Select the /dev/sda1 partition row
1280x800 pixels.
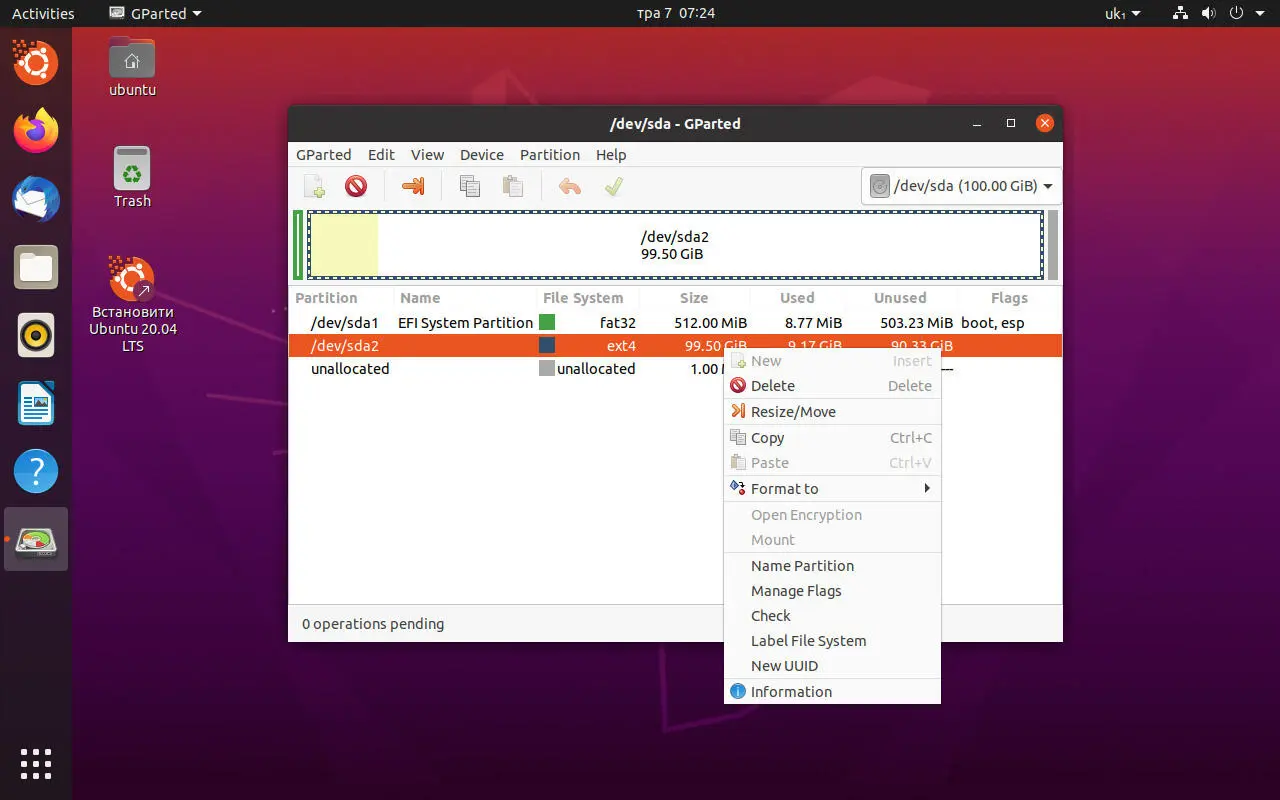coord(675,323)
